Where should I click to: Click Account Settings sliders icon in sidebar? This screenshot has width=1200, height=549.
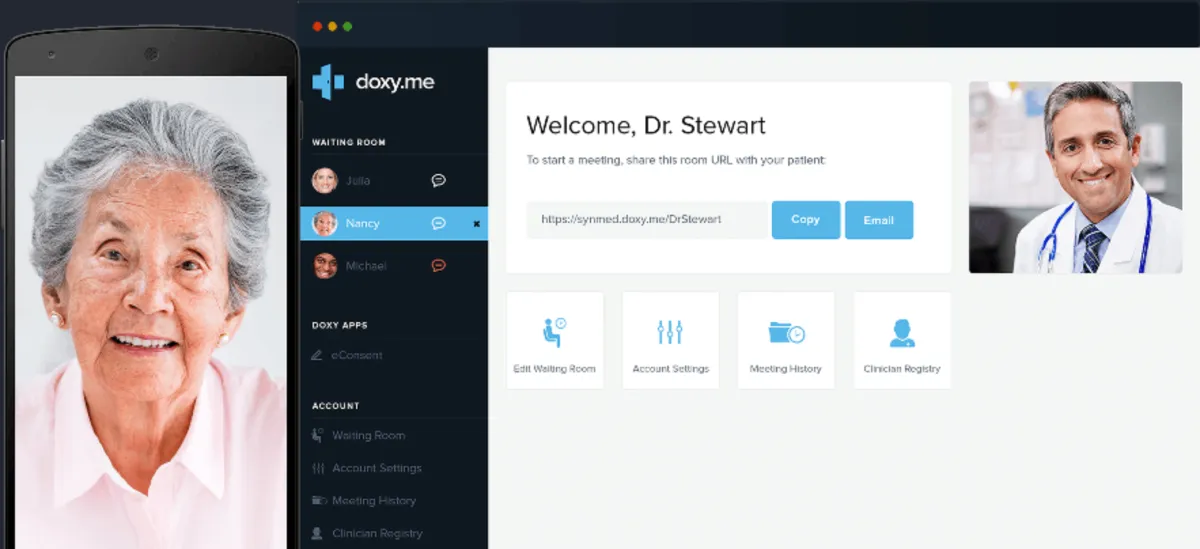coord(318,468)
